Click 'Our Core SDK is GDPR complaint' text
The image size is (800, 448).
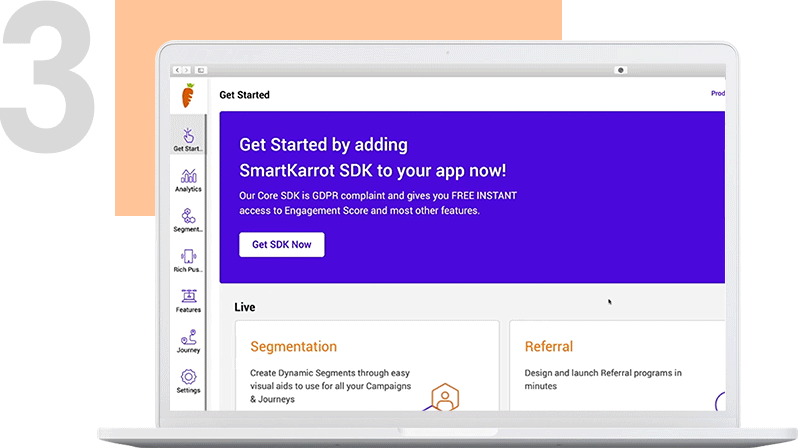[312, 196]
